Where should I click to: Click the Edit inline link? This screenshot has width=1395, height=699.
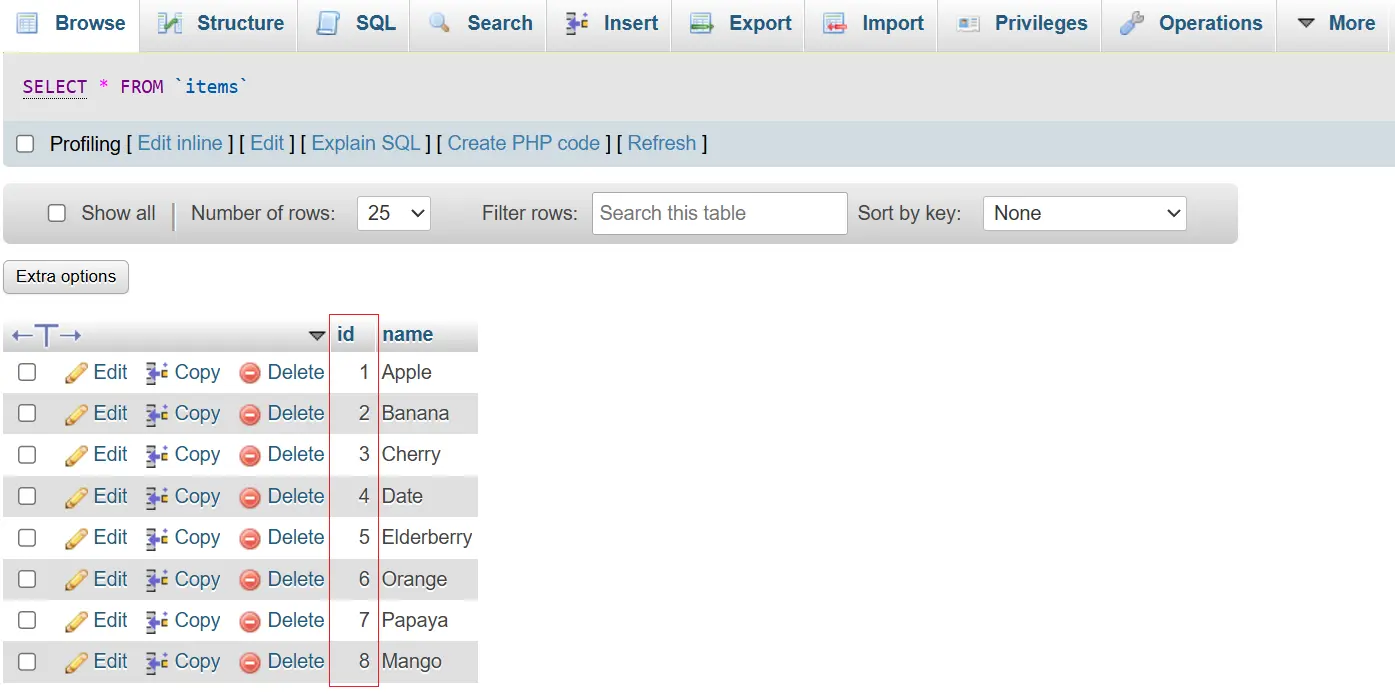coord(180,143)
